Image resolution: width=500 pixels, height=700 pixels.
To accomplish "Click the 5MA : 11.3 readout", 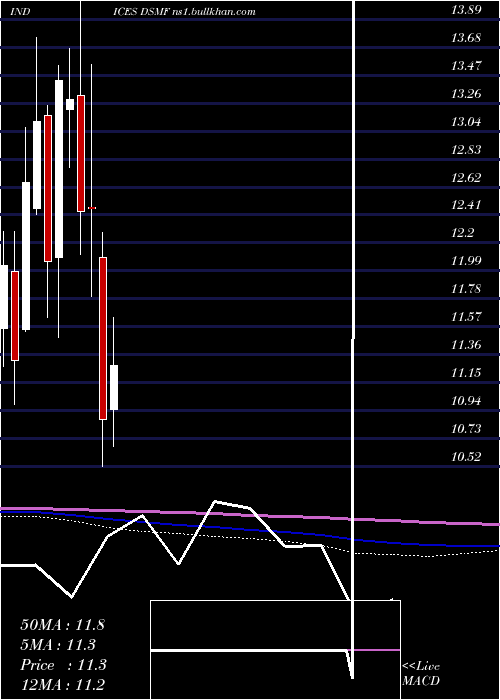I will coord(58,645).
